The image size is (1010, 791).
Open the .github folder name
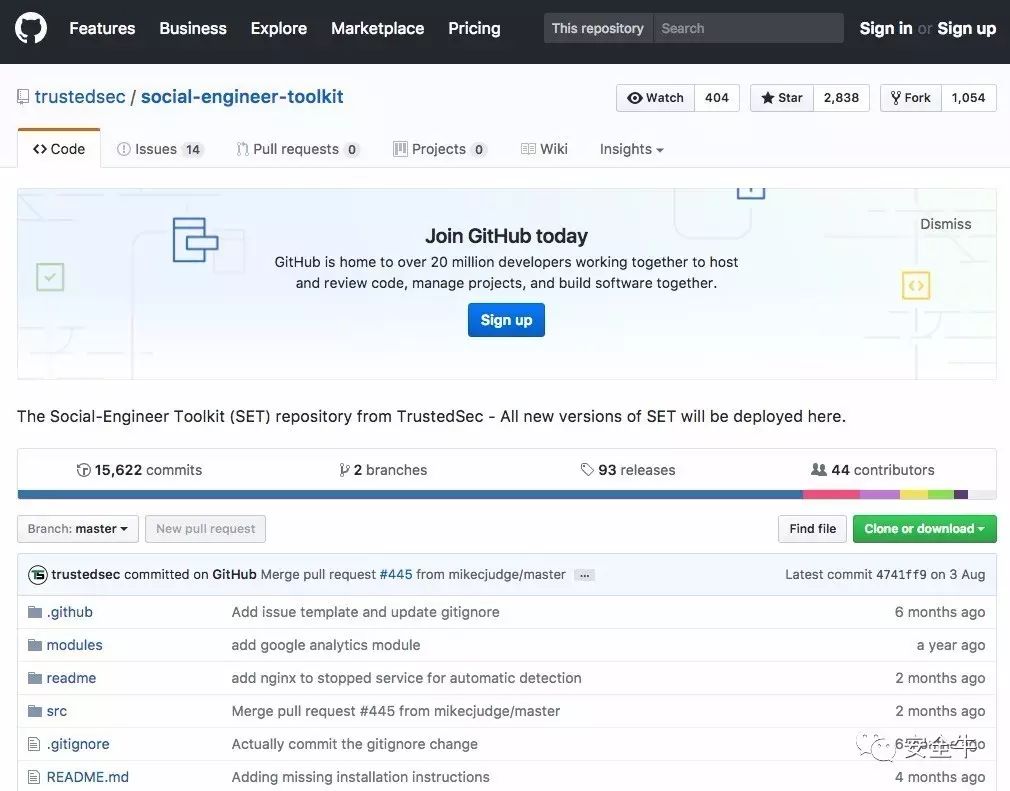click(x=70, y=612)
